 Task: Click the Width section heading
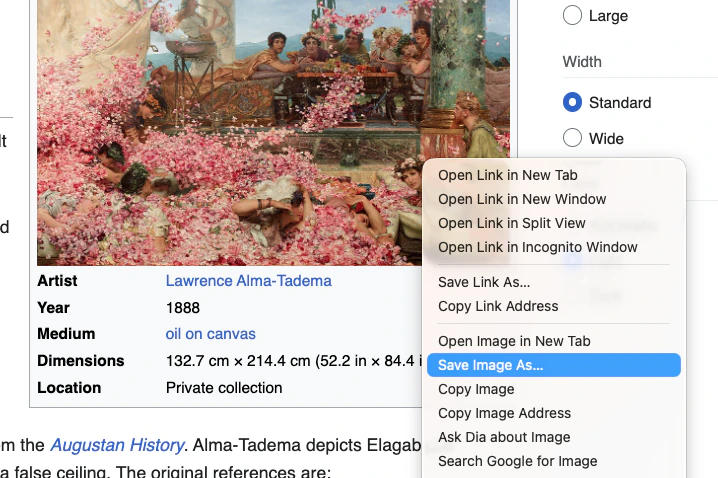[582, 62]
